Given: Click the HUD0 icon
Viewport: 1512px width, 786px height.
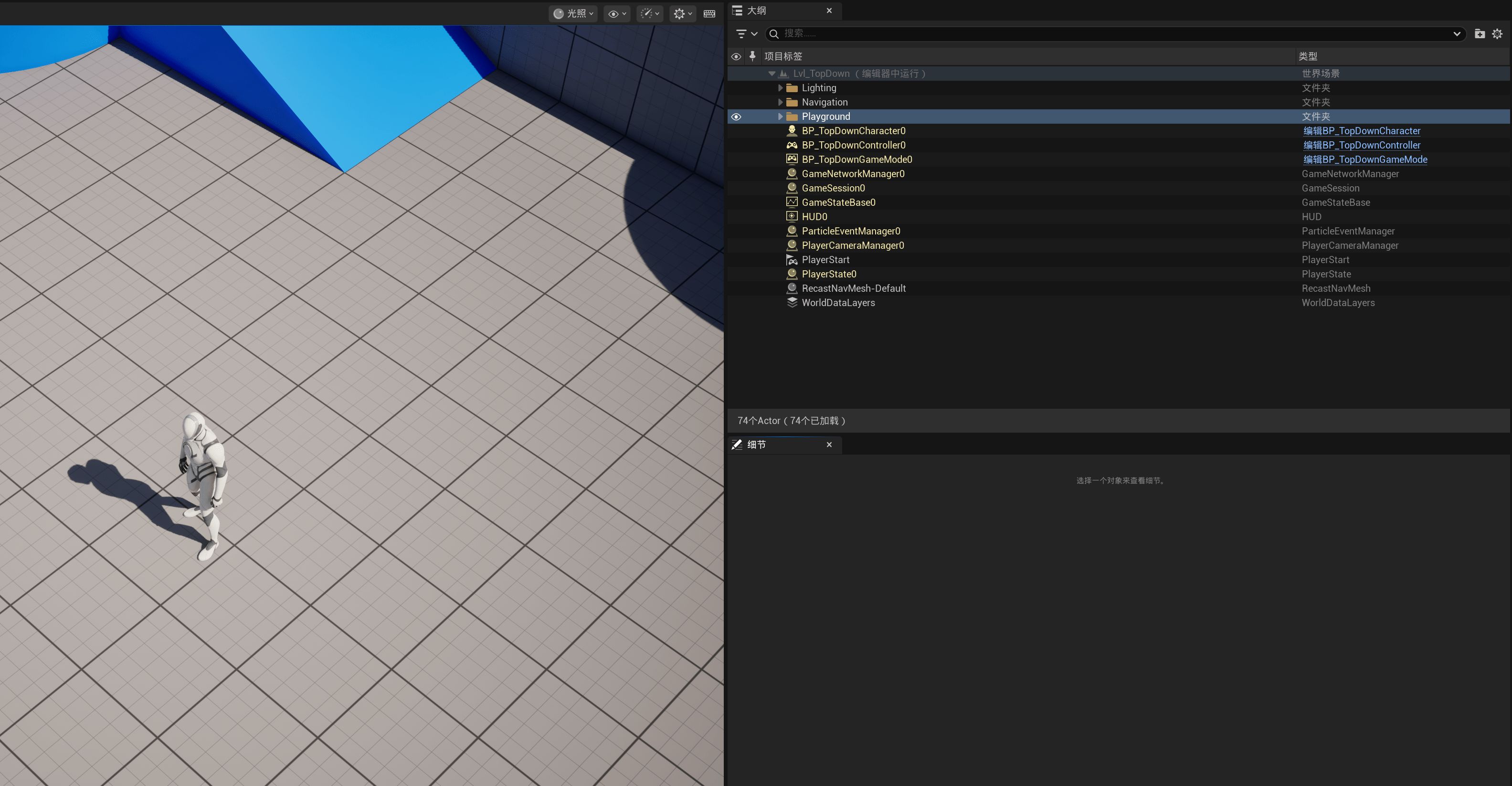Looking at the screenshot, I should tap(792, 216).
